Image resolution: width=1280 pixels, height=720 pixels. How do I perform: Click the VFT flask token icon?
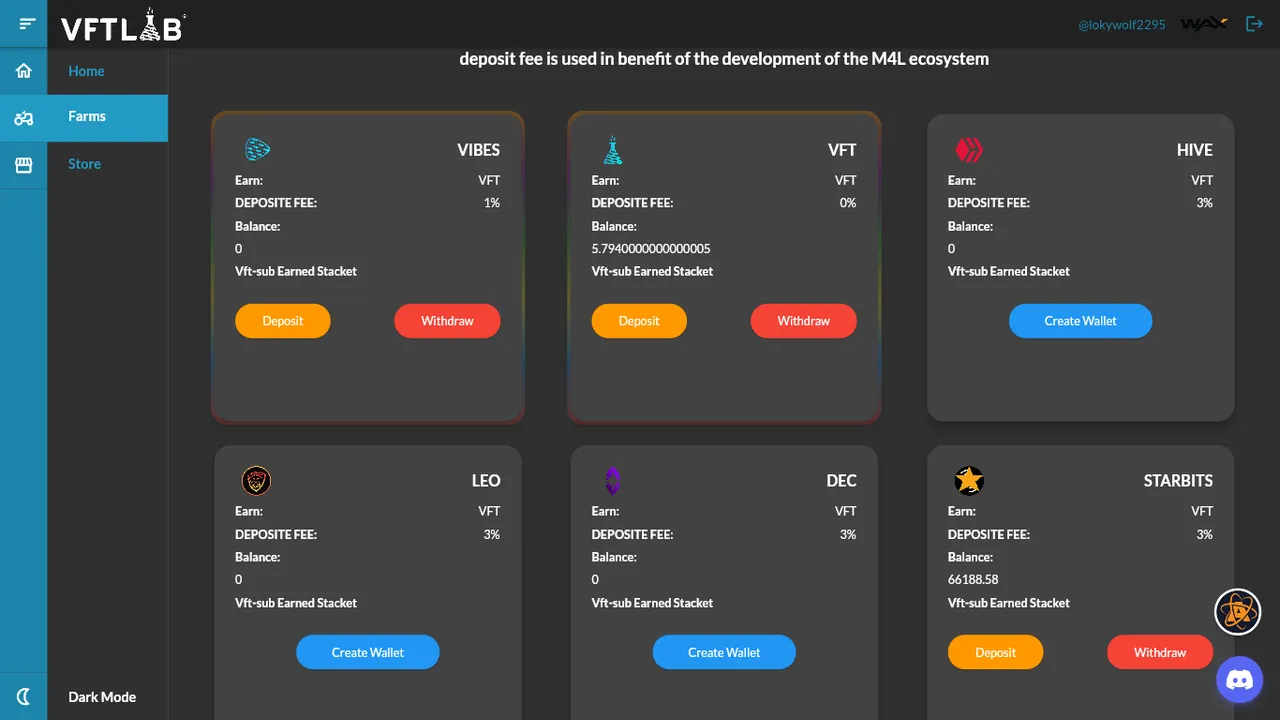[613, 150]
